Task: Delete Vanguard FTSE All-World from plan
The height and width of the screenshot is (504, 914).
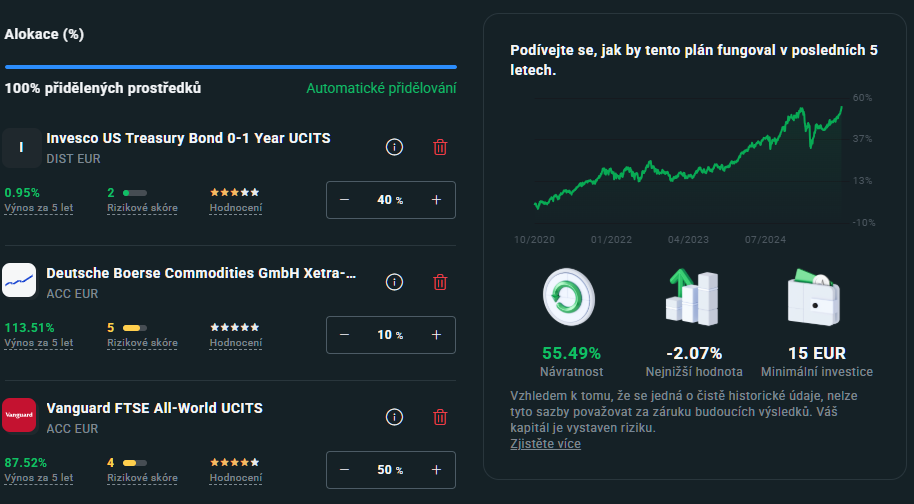Action: pos(440,417)
